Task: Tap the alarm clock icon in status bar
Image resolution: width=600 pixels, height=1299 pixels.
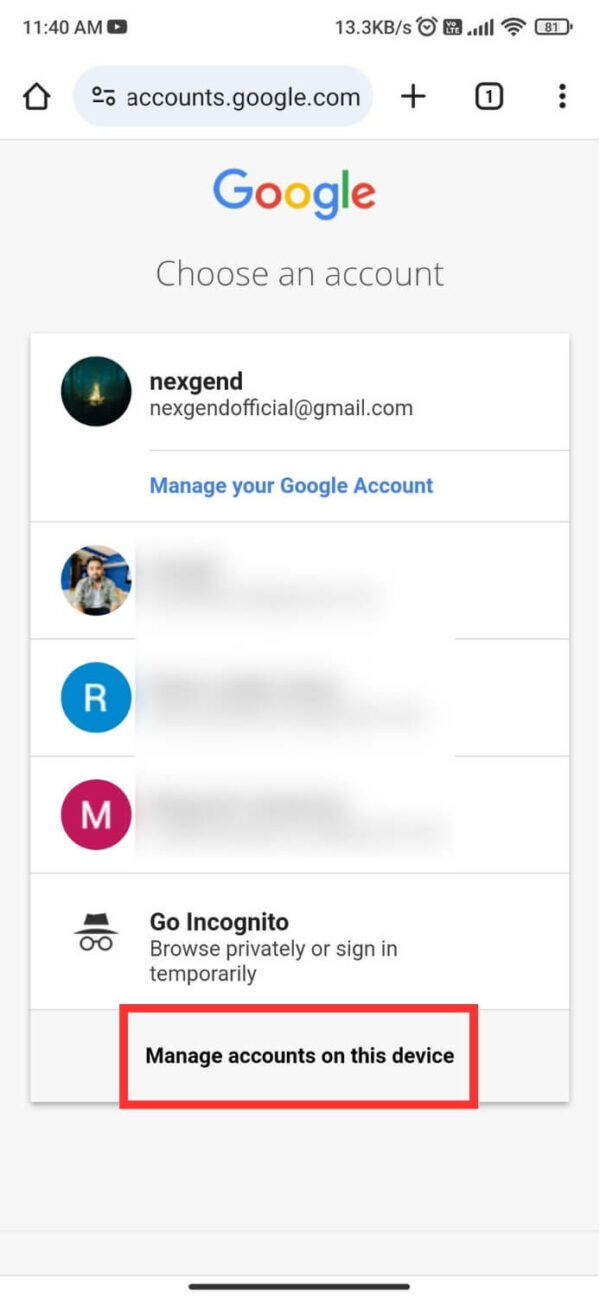Action: [428, 26]
